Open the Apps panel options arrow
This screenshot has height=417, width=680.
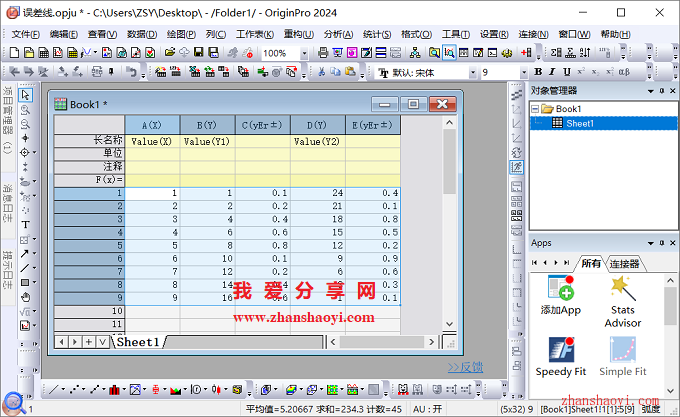(x=651, y=243)
